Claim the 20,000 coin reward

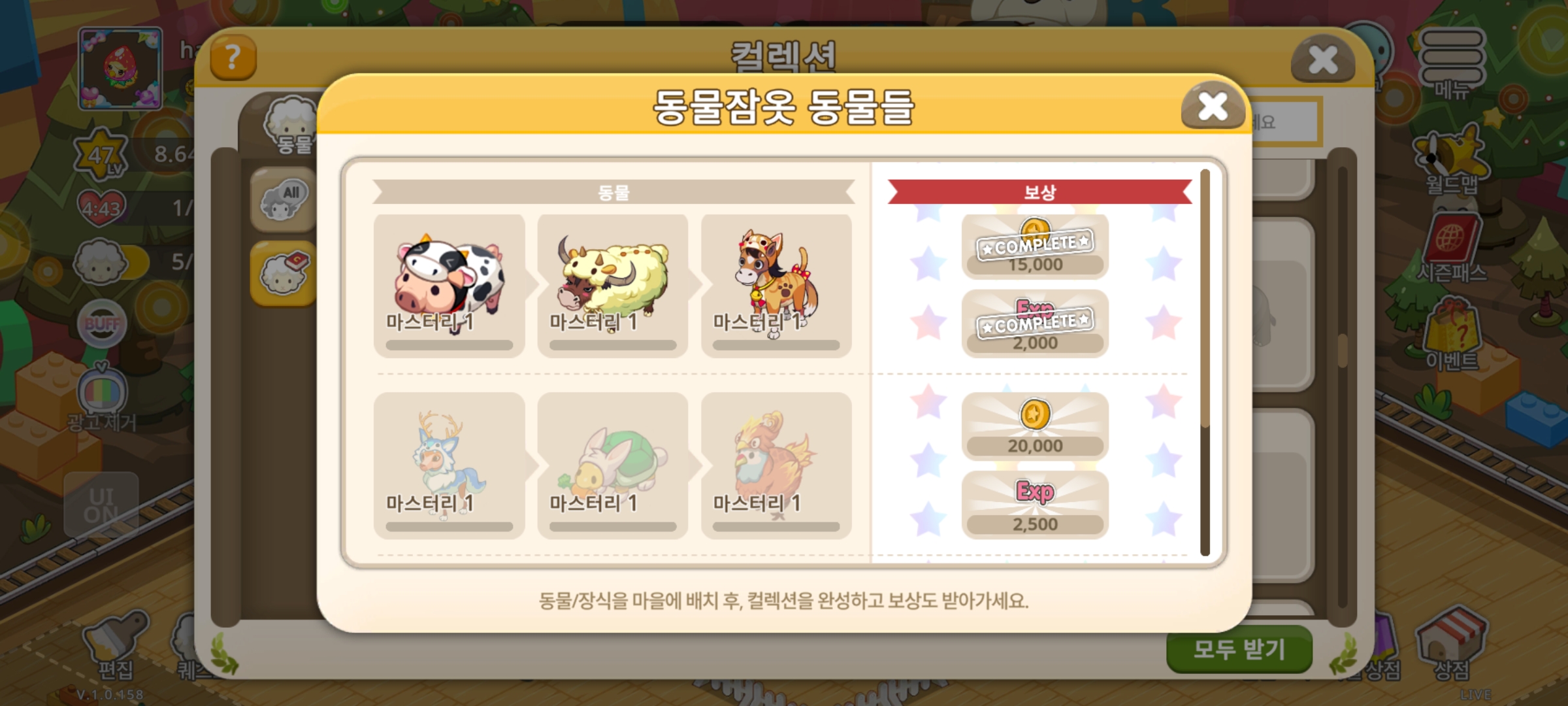1035,426
